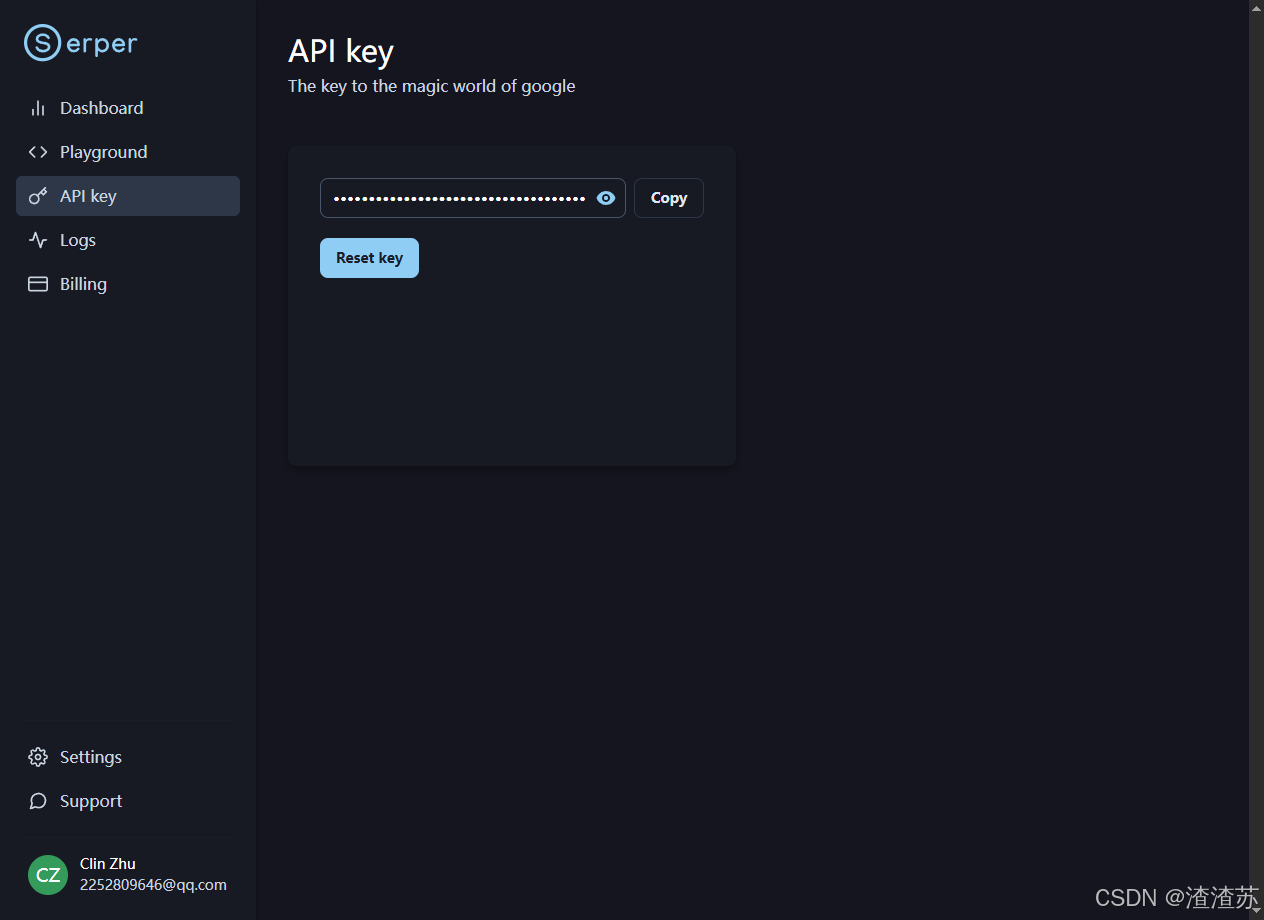Go to the Billing page
The height and width of the screenshot is (920, 1264).
pos(128,284)
